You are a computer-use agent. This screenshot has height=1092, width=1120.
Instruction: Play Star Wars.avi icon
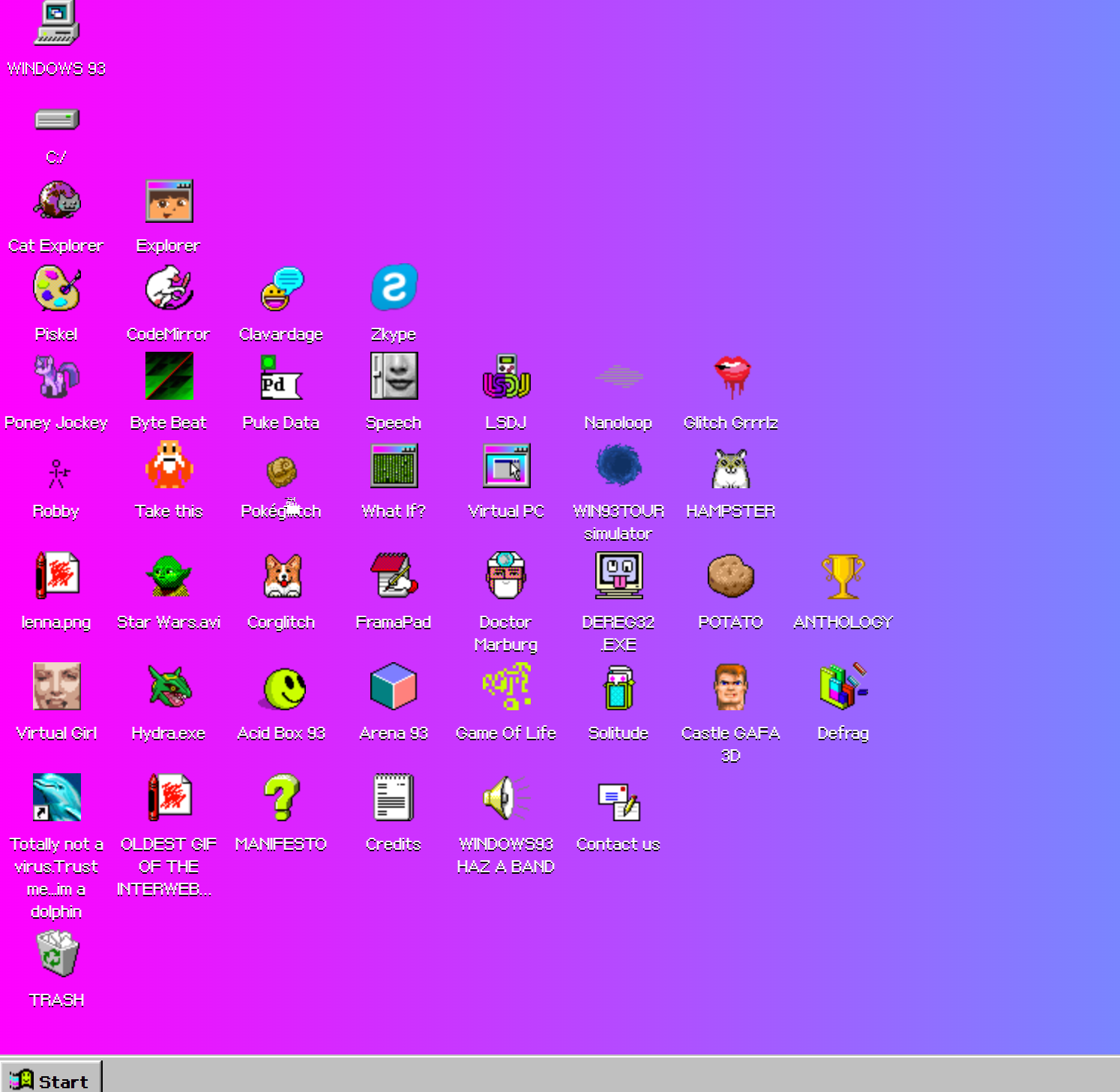169,576
